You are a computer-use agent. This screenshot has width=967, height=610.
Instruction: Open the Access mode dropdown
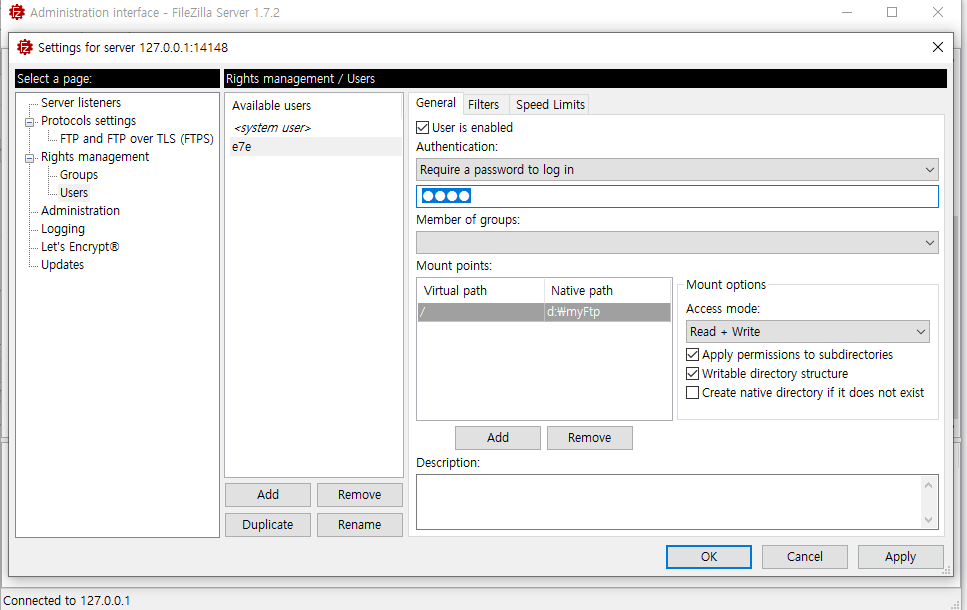click(807, 332)
